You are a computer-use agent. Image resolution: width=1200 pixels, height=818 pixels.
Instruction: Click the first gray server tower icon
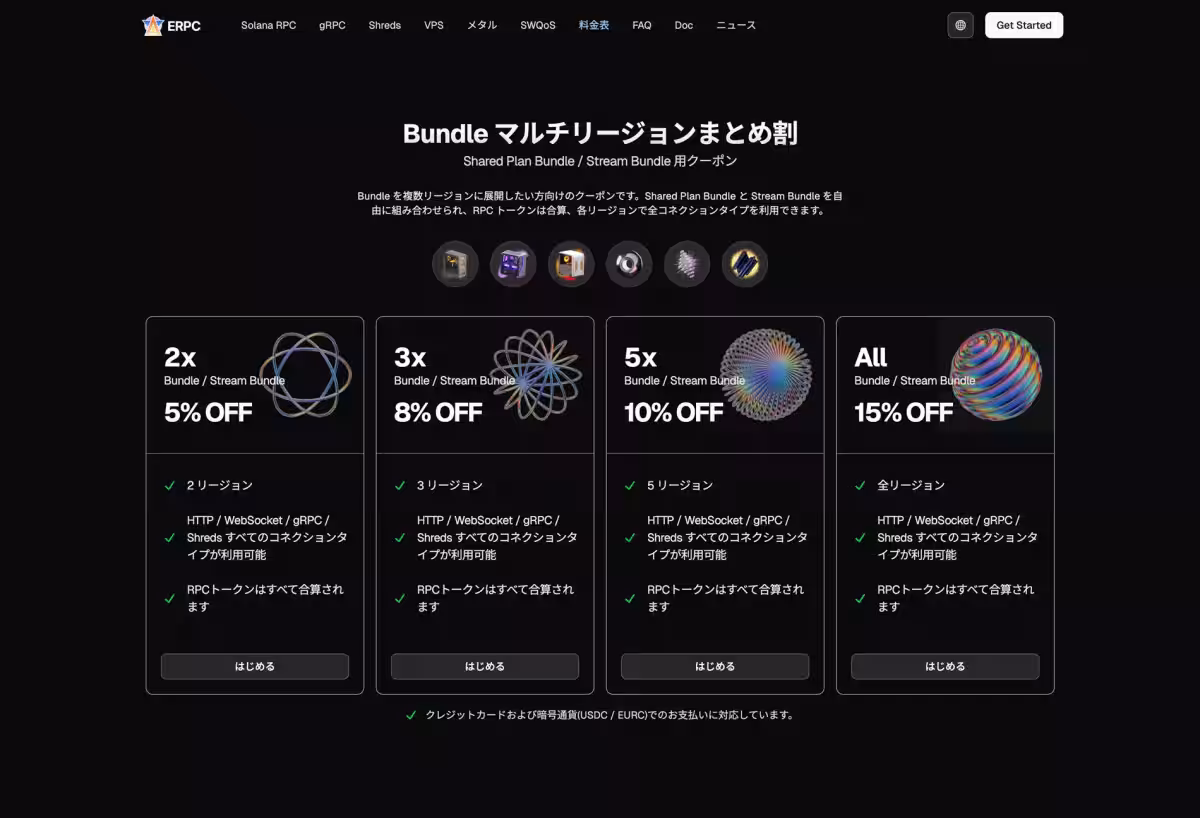(455, 264)
